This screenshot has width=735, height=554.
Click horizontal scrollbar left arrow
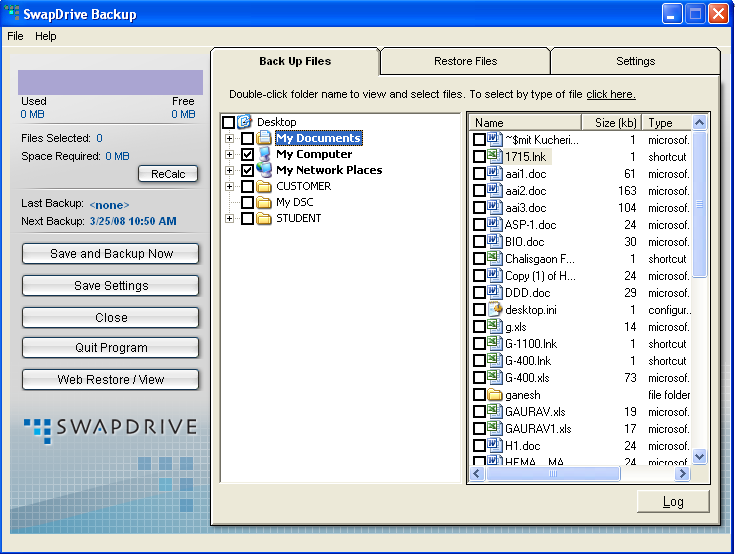pyautogui.click(x=477, y=473)
